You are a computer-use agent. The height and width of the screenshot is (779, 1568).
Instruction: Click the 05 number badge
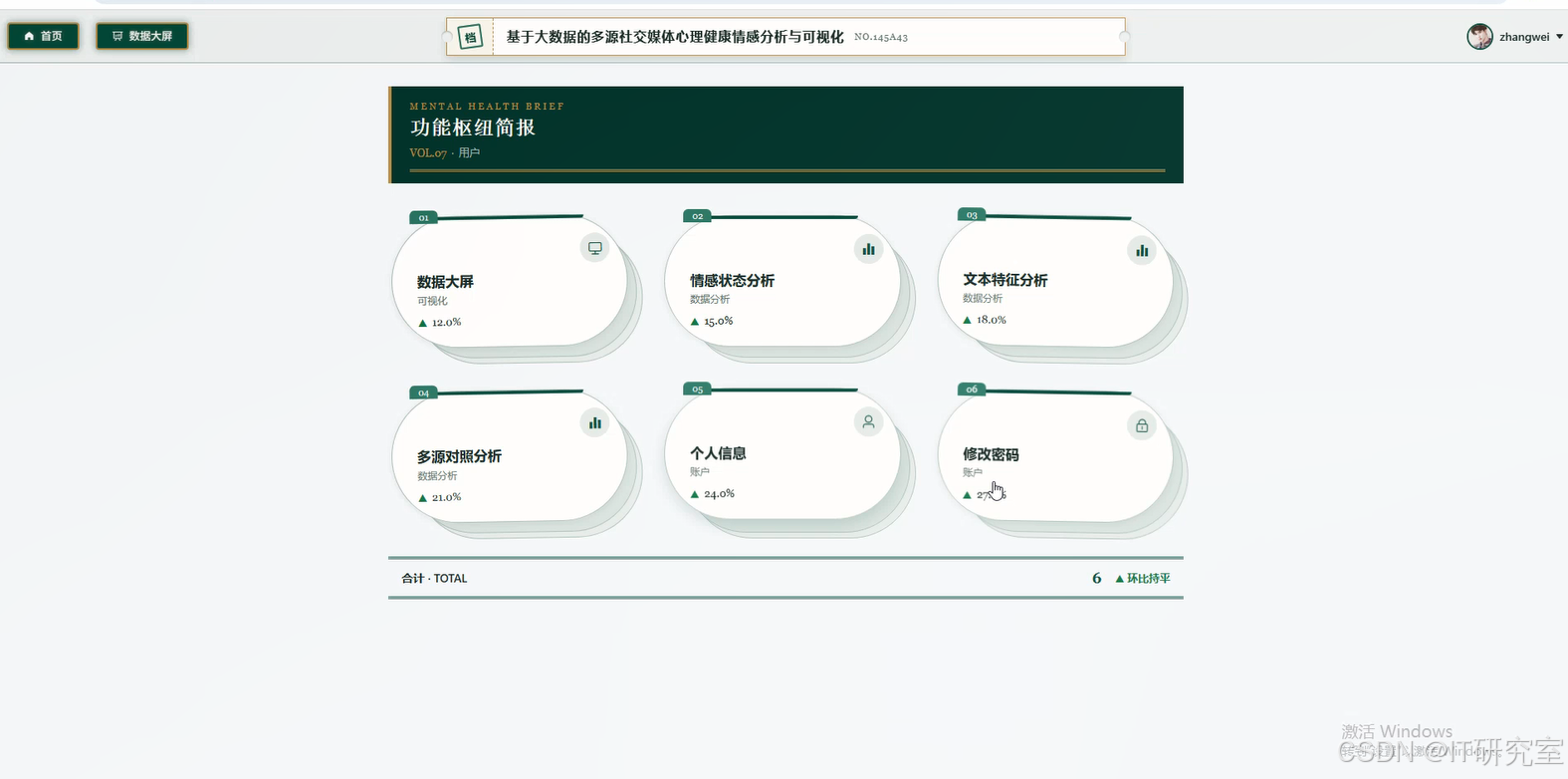point(697,389)
